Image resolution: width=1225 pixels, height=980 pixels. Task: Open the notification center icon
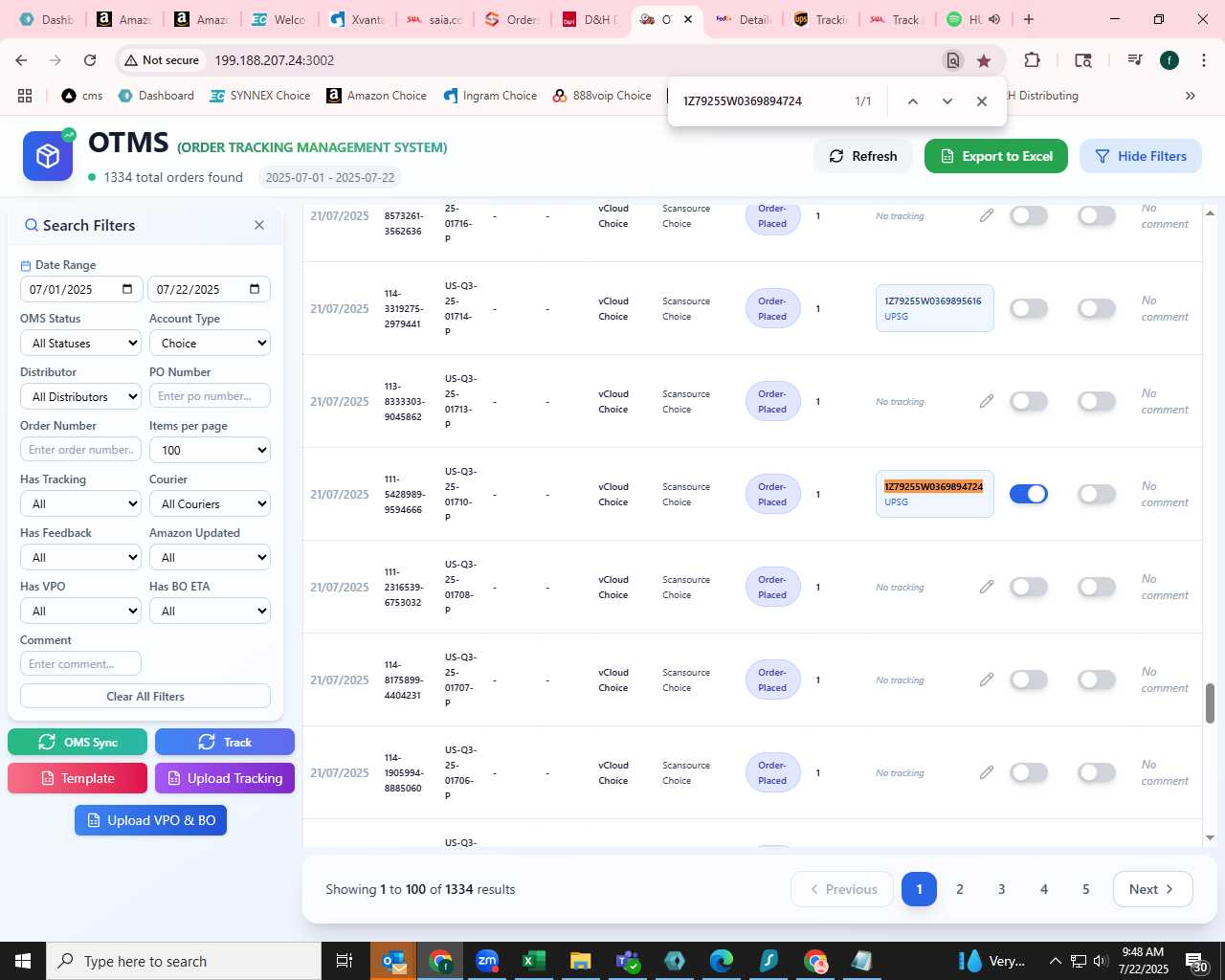1197,961
